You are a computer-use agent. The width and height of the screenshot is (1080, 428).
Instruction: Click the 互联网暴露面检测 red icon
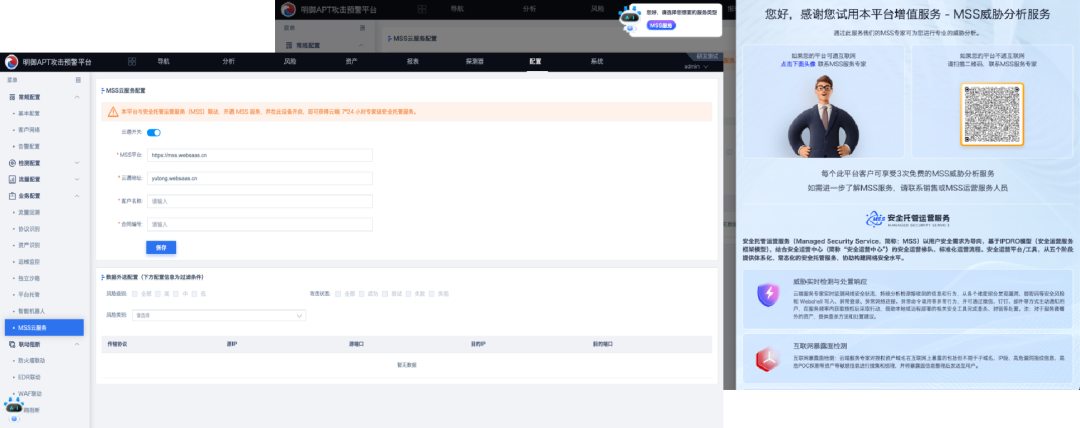coord(768,358)
